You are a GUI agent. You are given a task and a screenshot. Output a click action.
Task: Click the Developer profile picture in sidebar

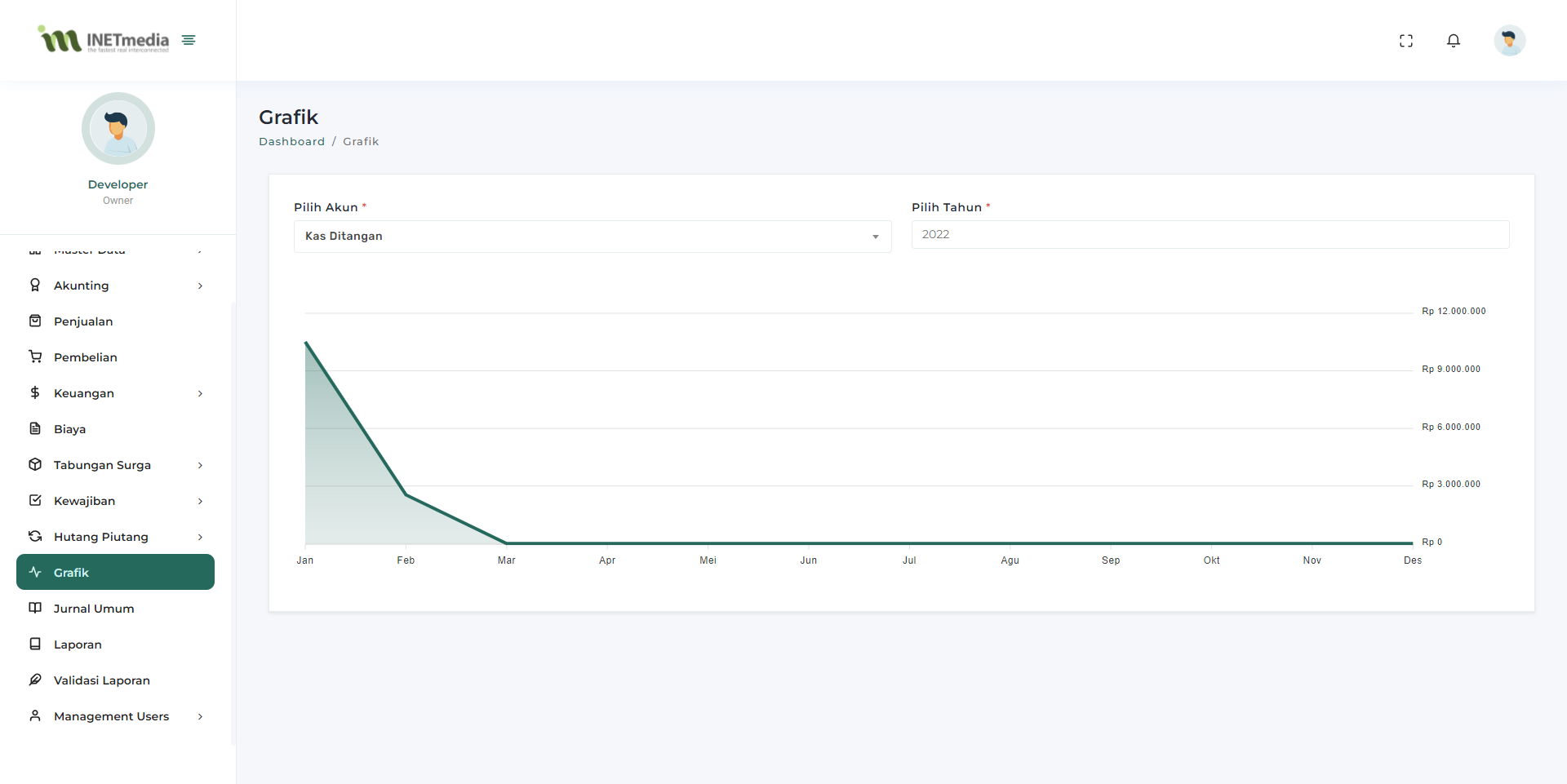(x=118, y=129)
